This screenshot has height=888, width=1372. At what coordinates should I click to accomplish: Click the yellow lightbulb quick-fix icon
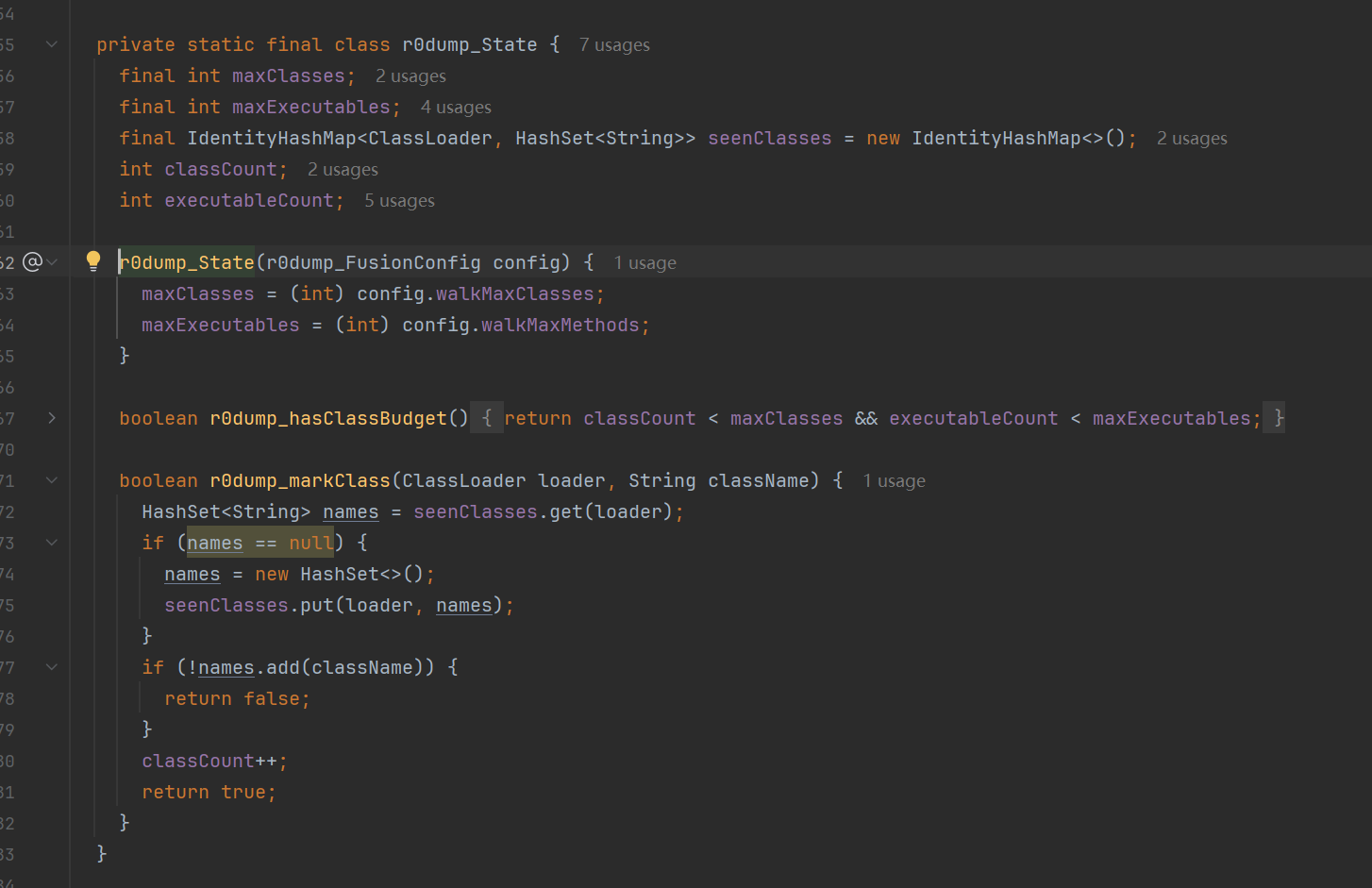click(93, 261)
